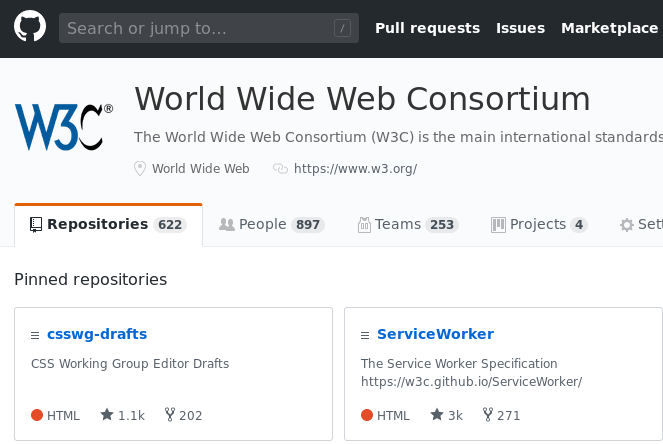Click the grabber icon beside csswg-drafts

pyautogui.click(x=36, y=335)
